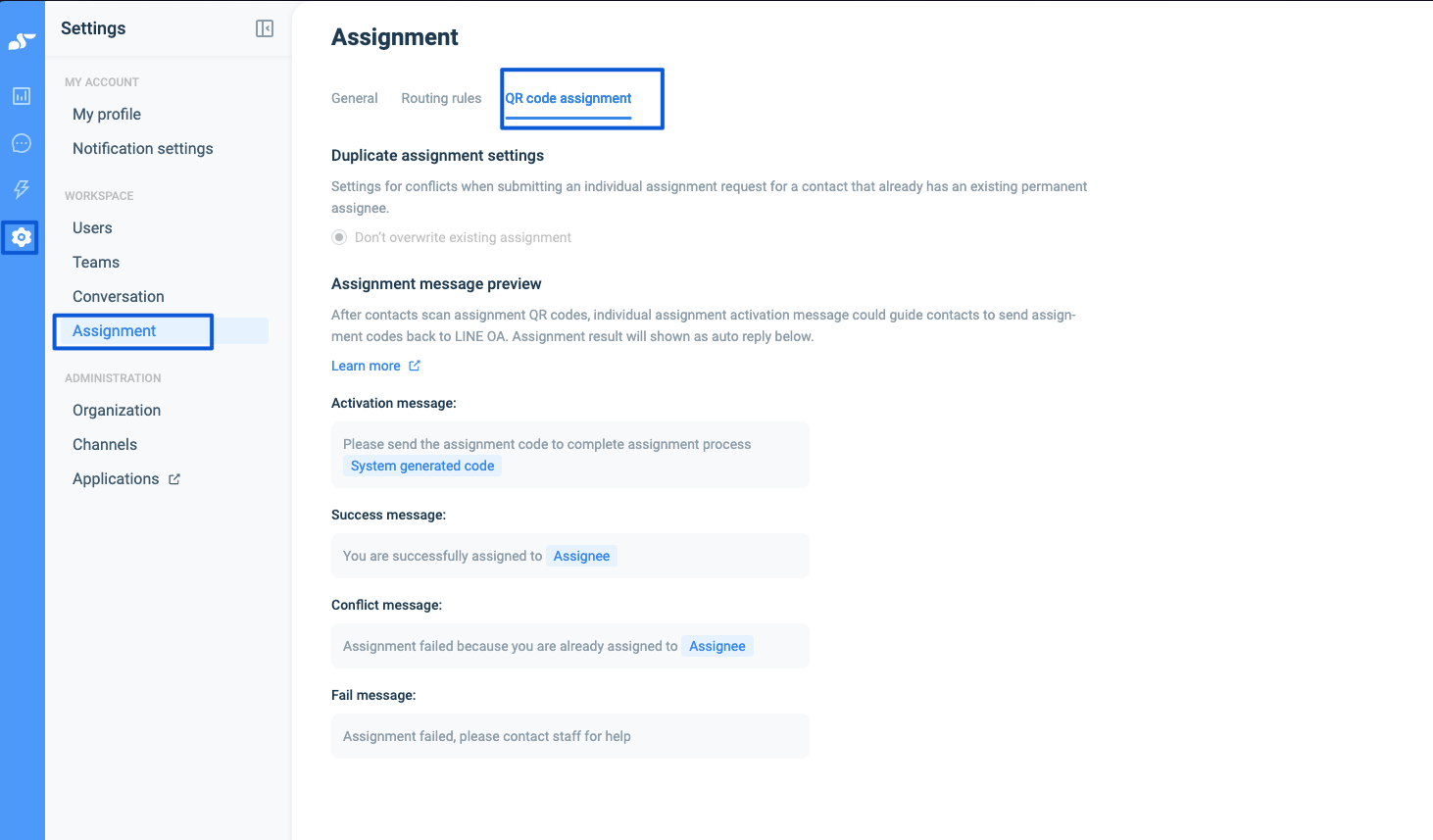Navigate to Teams settings
This screenshot has height=840, width=1433.
click(96, 262)
